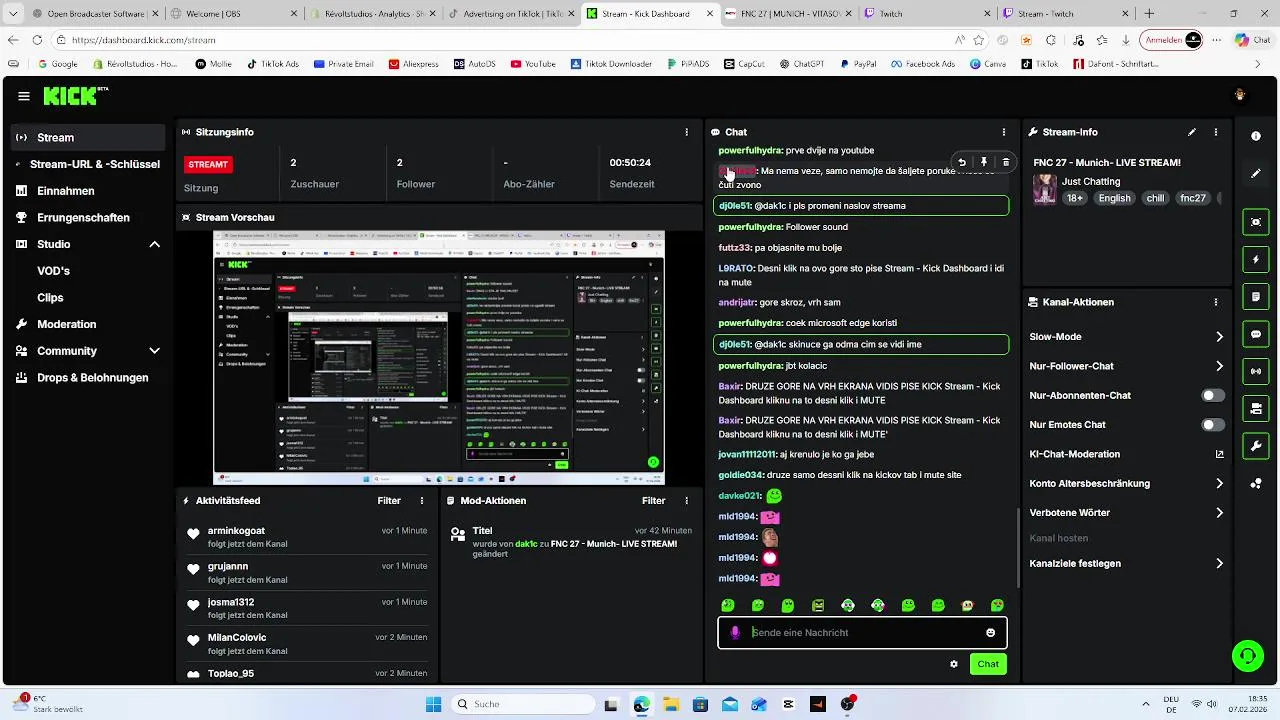
Task: Switch to Welcome | OBS browser tab
Action: [x=233, y=14]
